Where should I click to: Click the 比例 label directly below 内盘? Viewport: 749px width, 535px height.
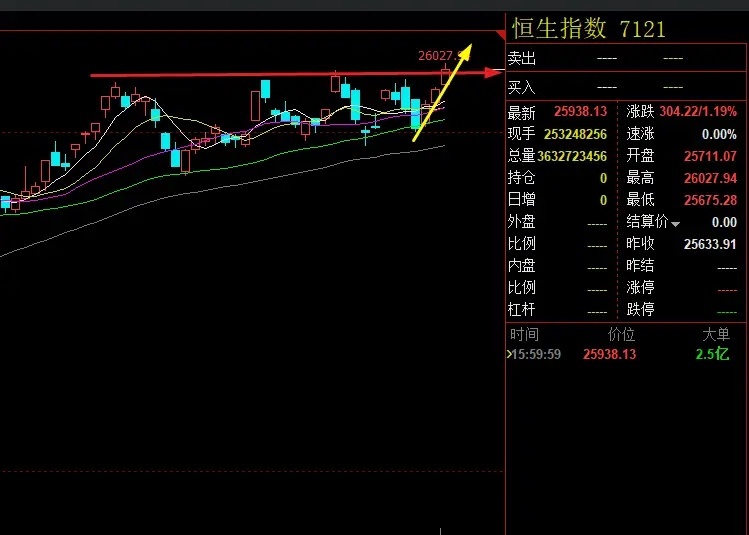[x=522, y=288]
